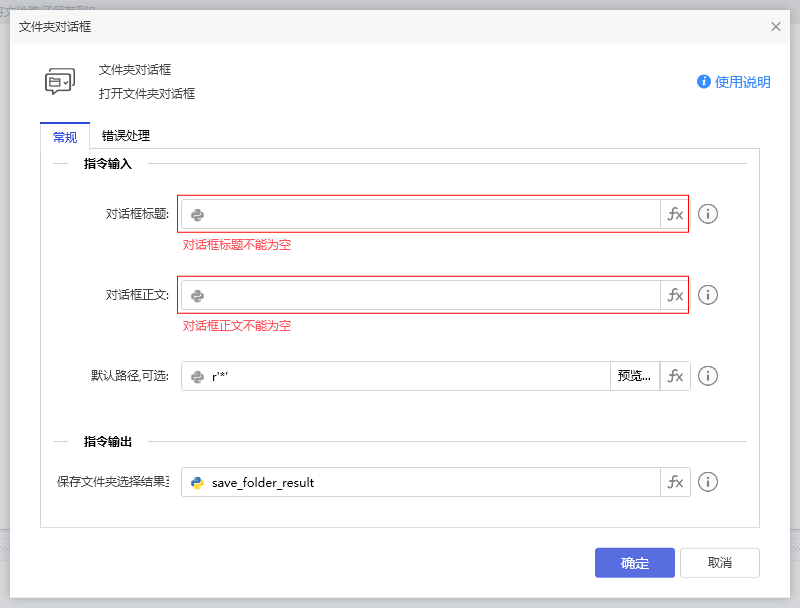Toggle Python mode icon in 默认路径 field
Image resolution: width=800 pixels, height=608 pixels.
(198, 376)
